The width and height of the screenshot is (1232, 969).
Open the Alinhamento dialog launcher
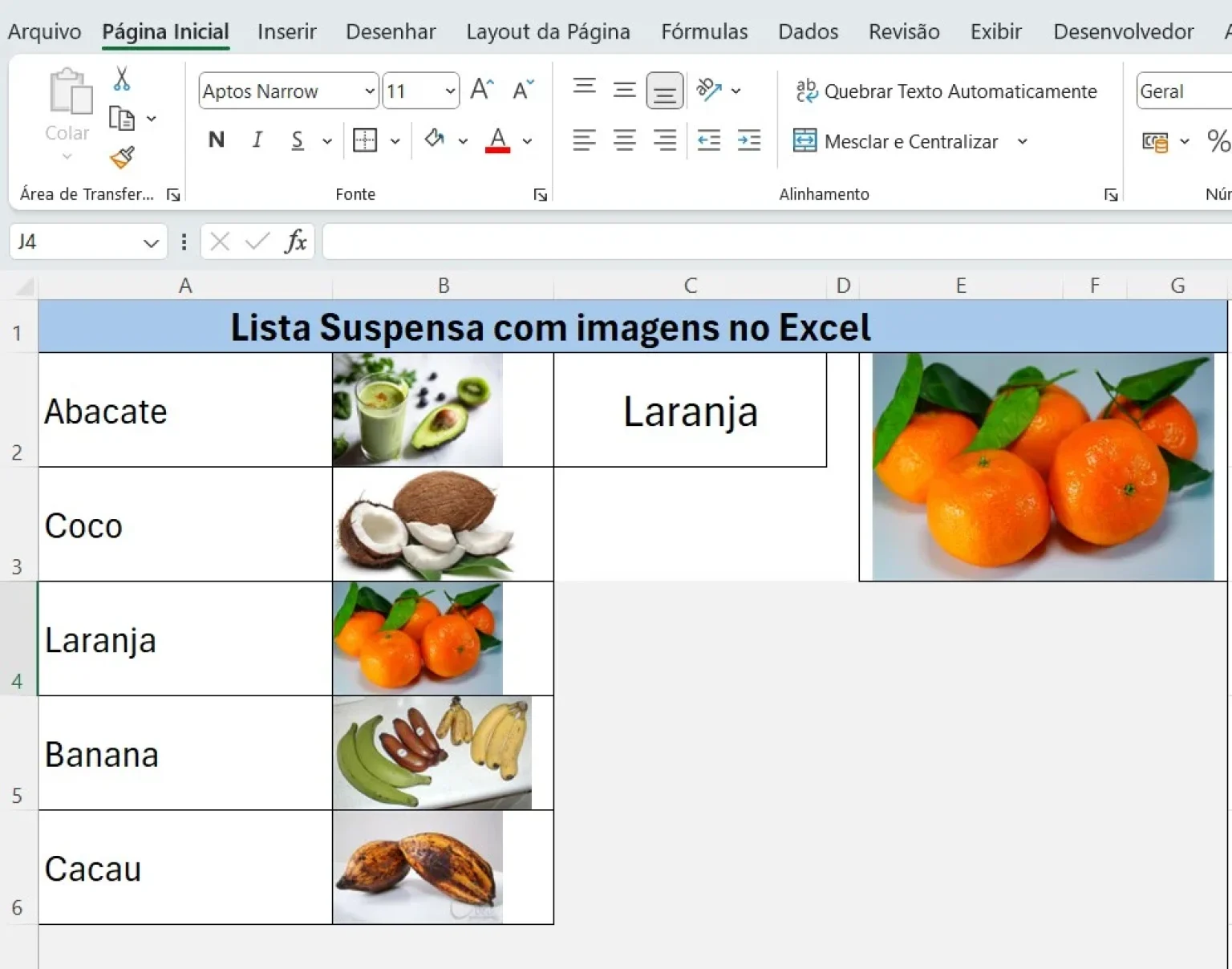(x=1111, y=195)
